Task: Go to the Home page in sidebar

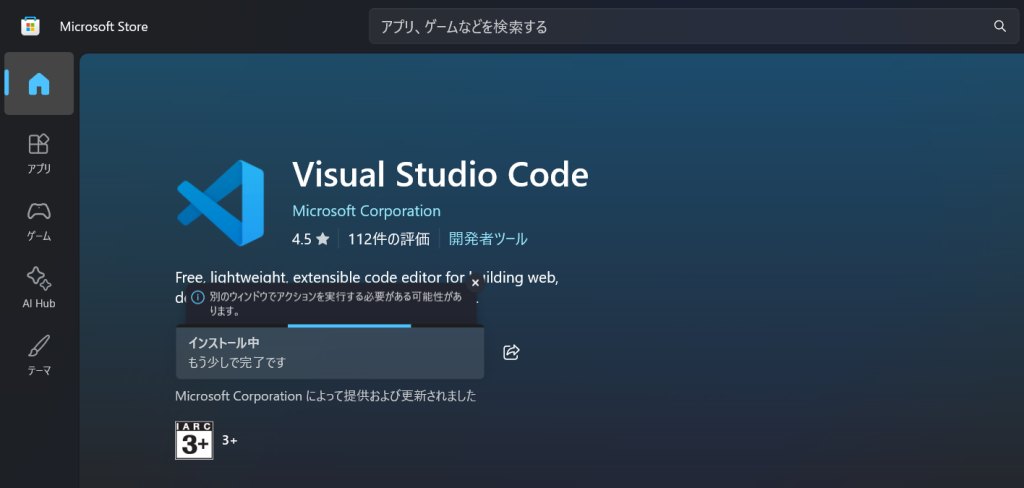Action: click(39, 84)
